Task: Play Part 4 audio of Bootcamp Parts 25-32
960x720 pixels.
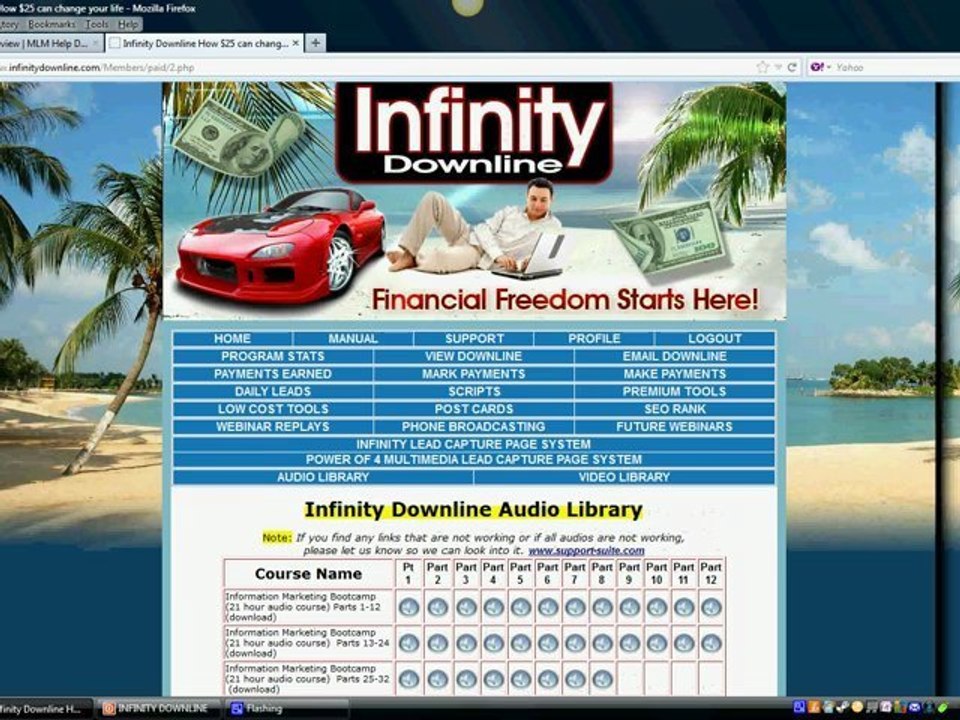Action: pos(493,679)
